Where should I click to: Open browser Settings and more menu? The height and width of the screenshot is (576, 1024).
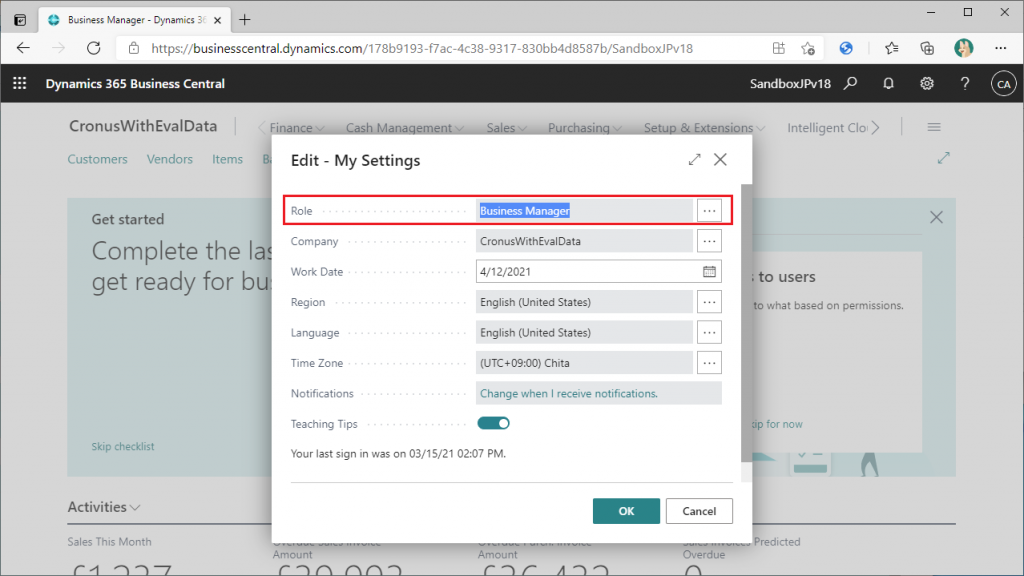(1000, 48)
